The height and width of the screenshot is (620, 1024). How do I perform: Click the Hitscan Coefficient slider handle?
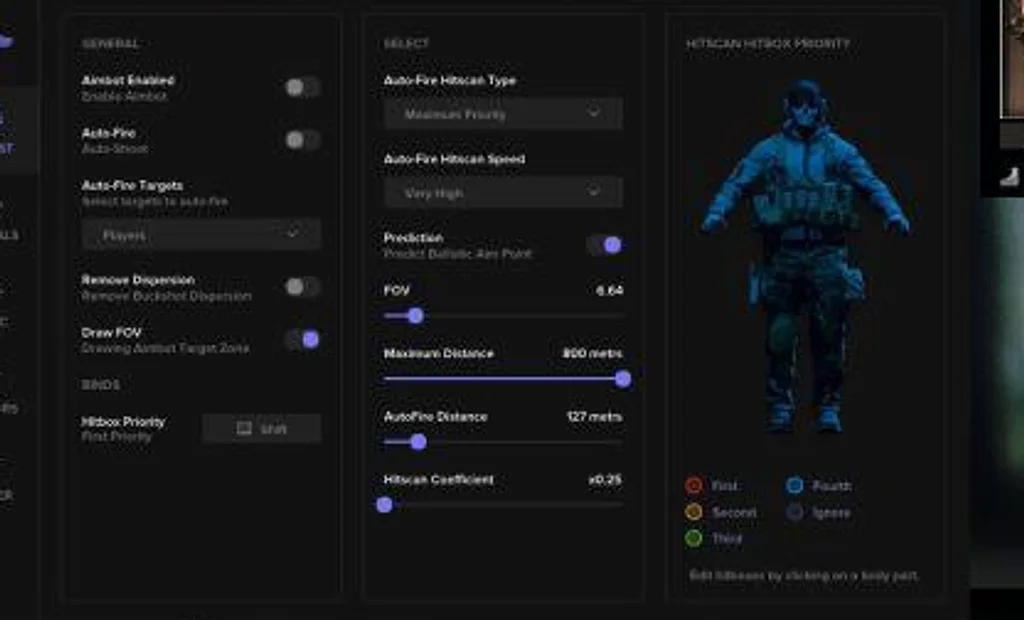click(x=385, y=505)
